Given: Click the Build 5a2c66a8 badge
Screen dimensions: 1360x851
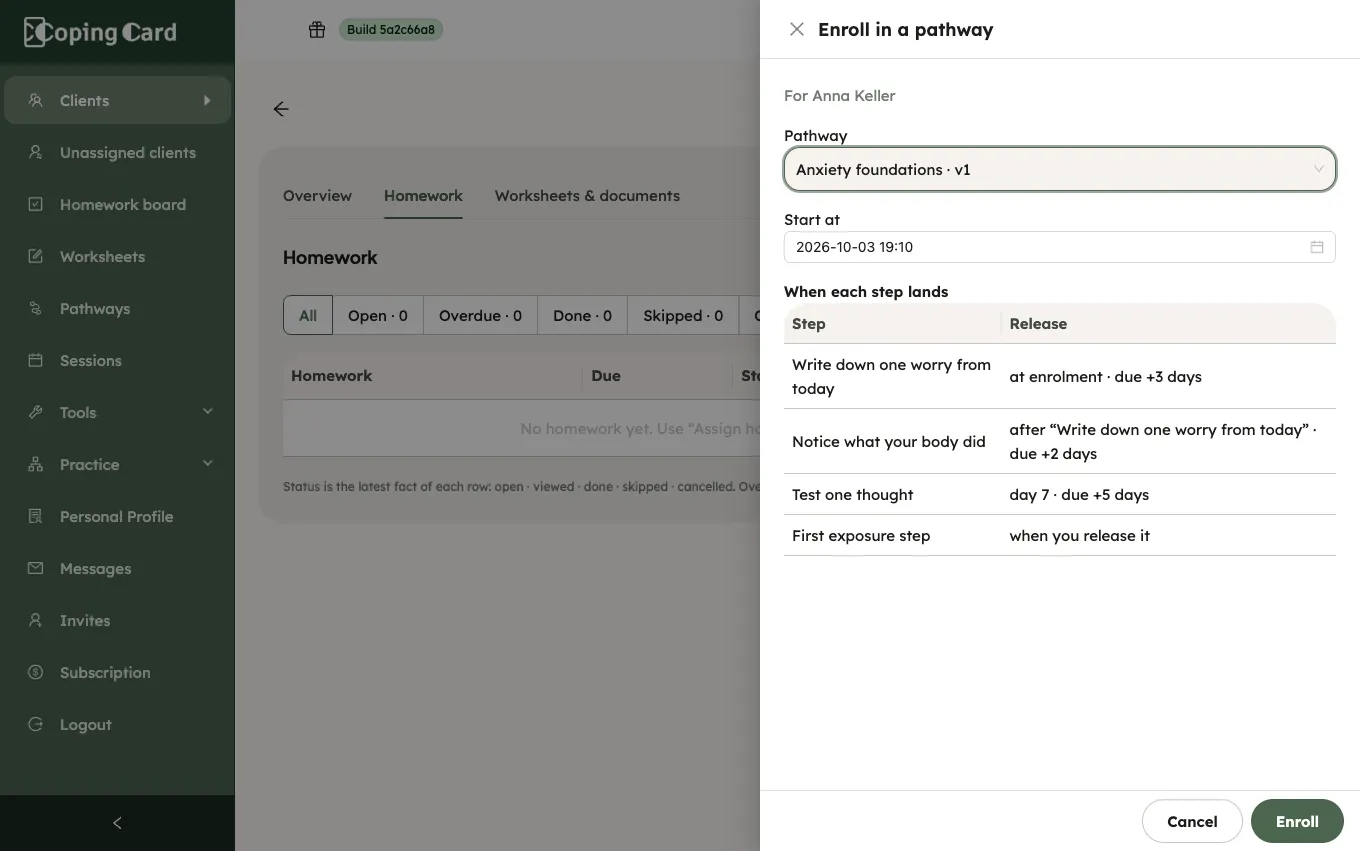Looking at the screenshot, I should pos(391,29).
